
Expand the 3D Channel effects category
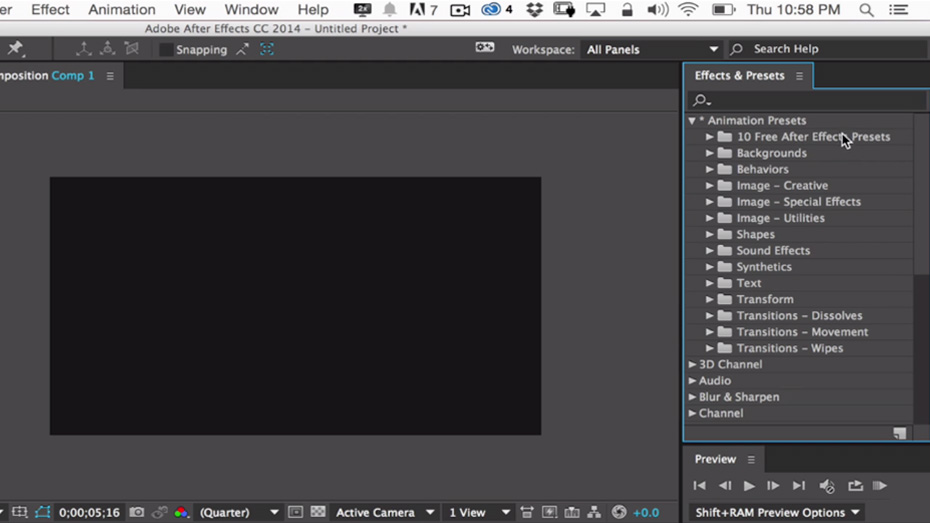[x=692, y=365]
